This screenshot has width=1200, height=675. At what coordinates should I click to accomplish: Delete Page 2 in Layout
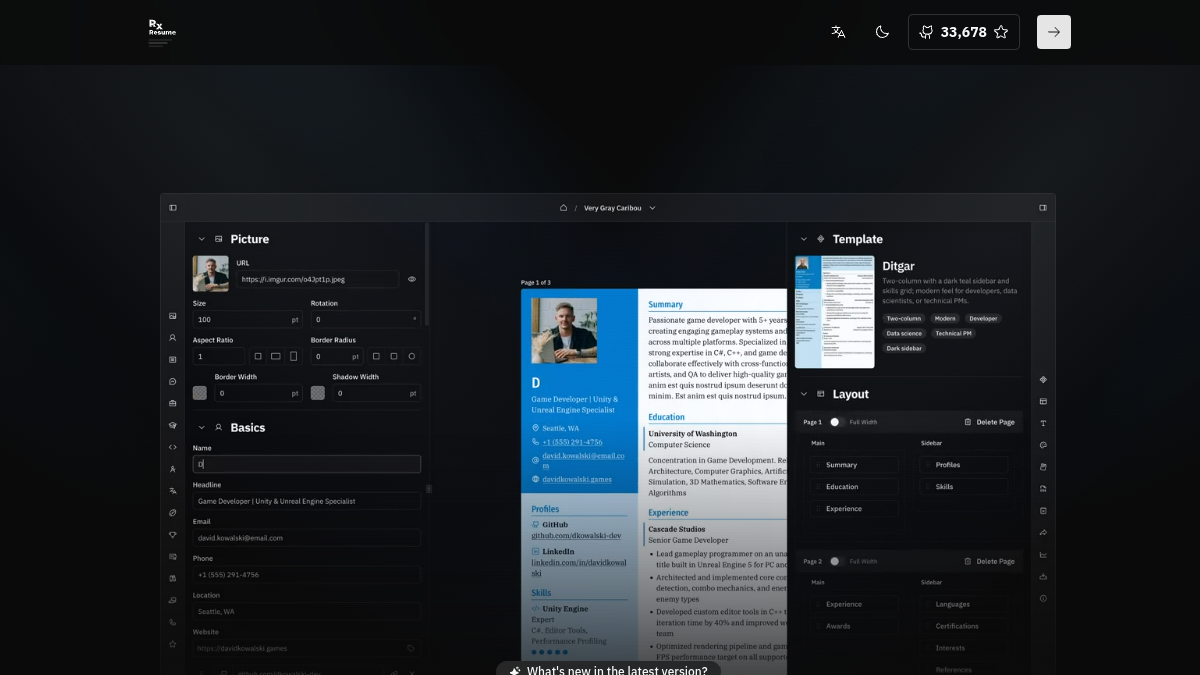click(x=989, y=561)
